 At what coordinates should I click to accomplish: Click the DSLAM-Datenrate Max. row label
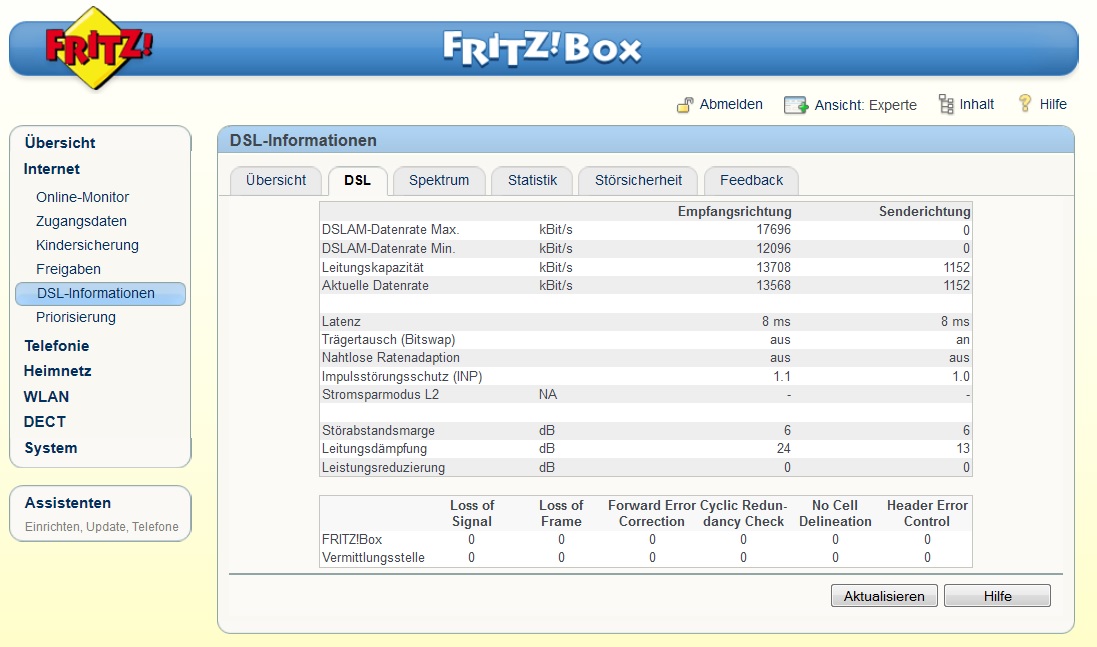click(x=390, y=229)
